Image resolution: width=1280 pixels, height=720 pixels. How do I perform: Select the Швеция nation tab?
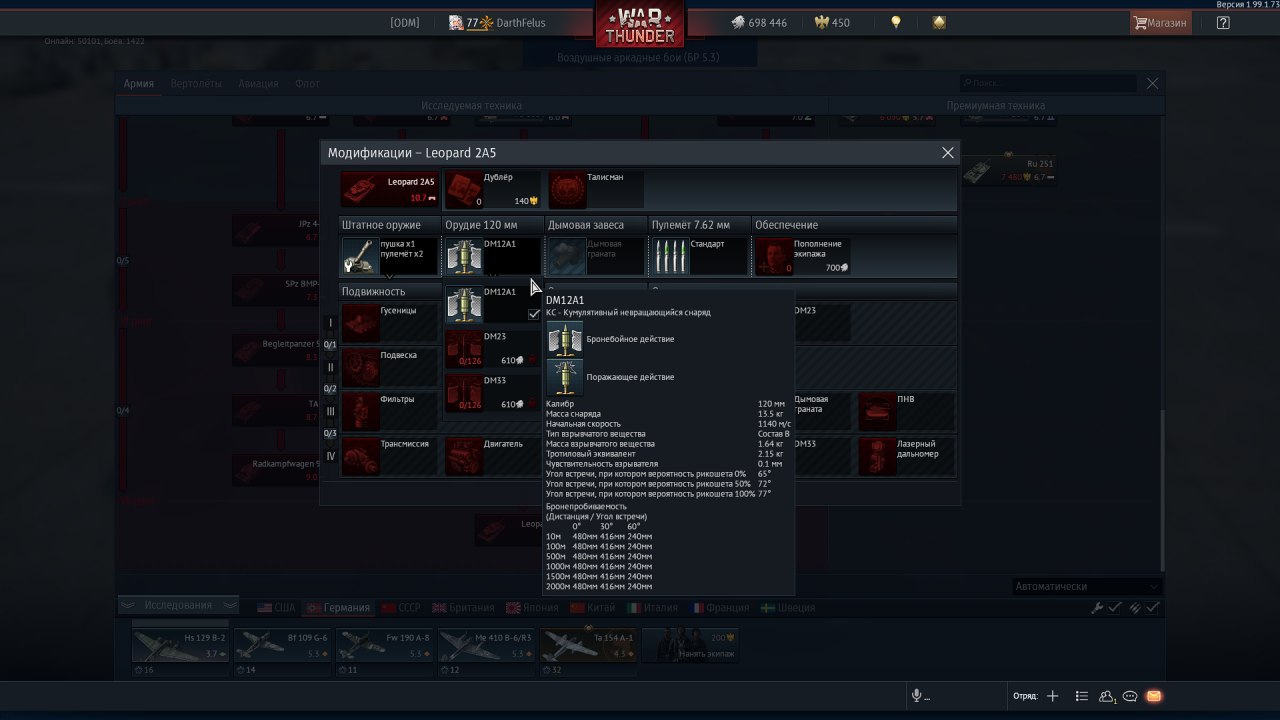(788, 607)
